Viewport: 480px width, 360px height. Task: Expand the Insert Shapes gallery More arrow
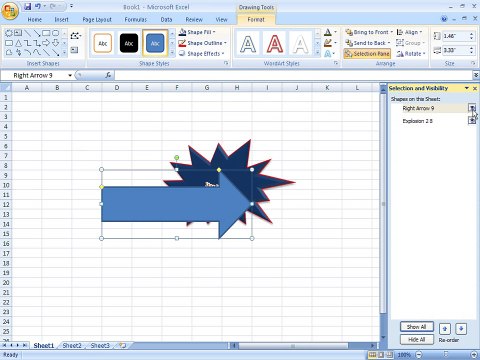[x=65, y=53]
